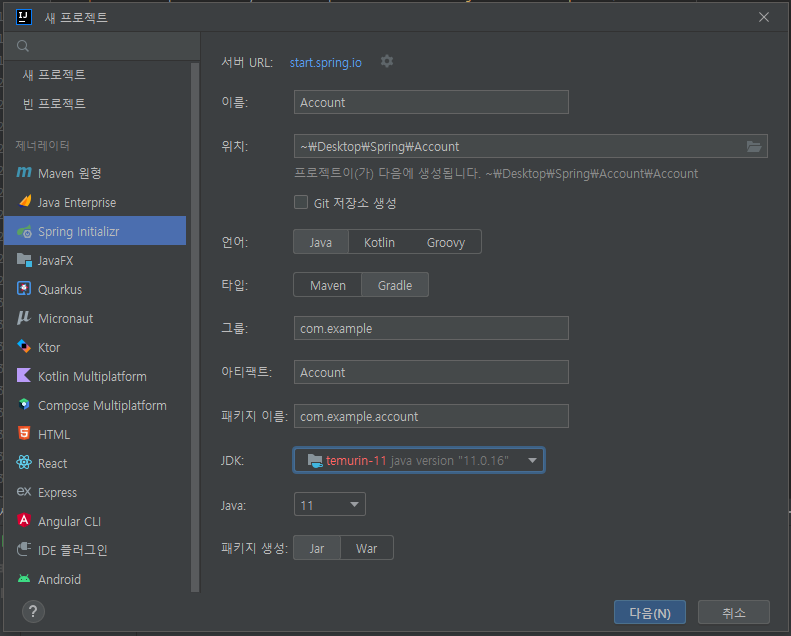
Task: Click the package name field
Action: coord(431,416)
